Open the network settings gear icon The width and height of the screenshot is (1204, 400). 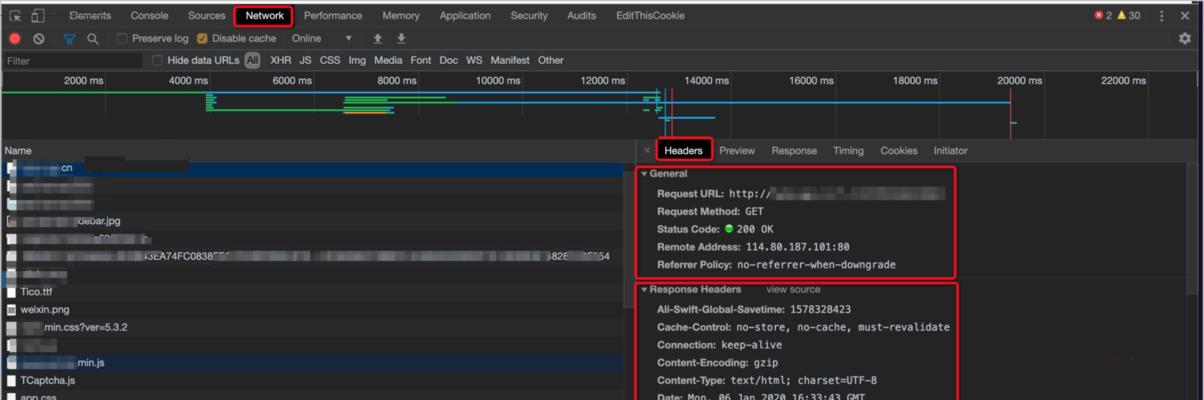pos(1185,39)
